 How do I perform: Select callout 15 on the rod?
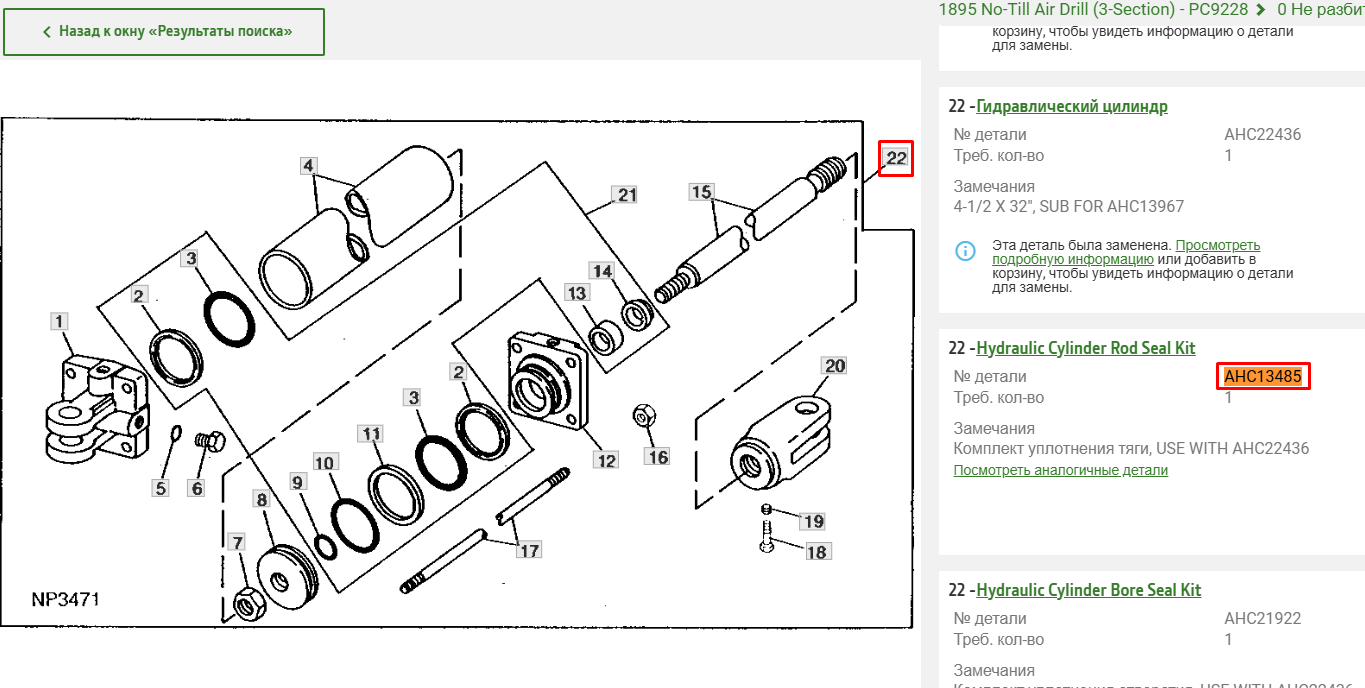(701, 191)
